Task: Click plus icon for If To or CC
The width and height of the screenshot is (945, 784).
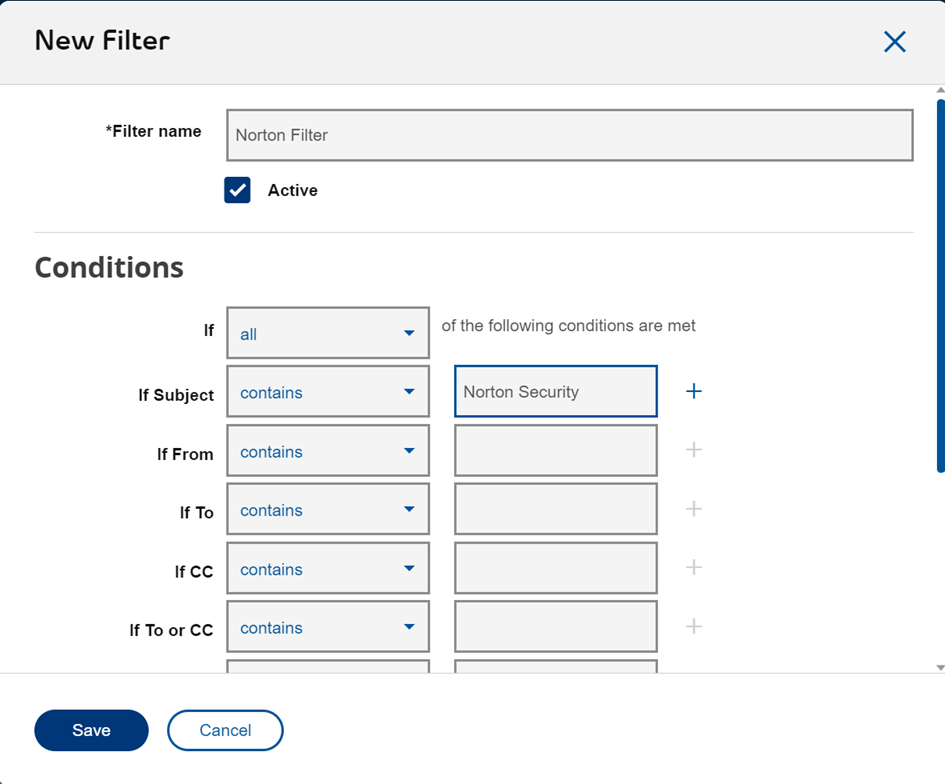Action: (693, 627)
